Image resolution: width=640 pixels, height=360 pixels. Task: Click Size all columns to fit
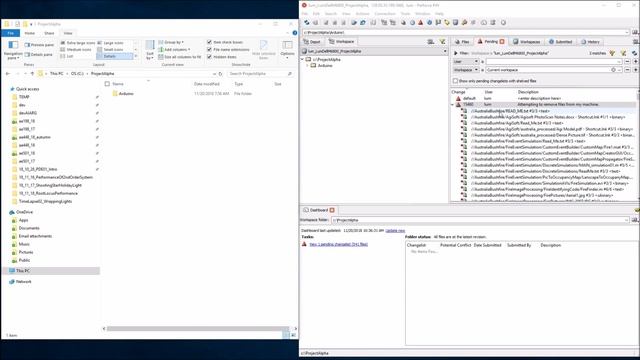pos(180,57)
